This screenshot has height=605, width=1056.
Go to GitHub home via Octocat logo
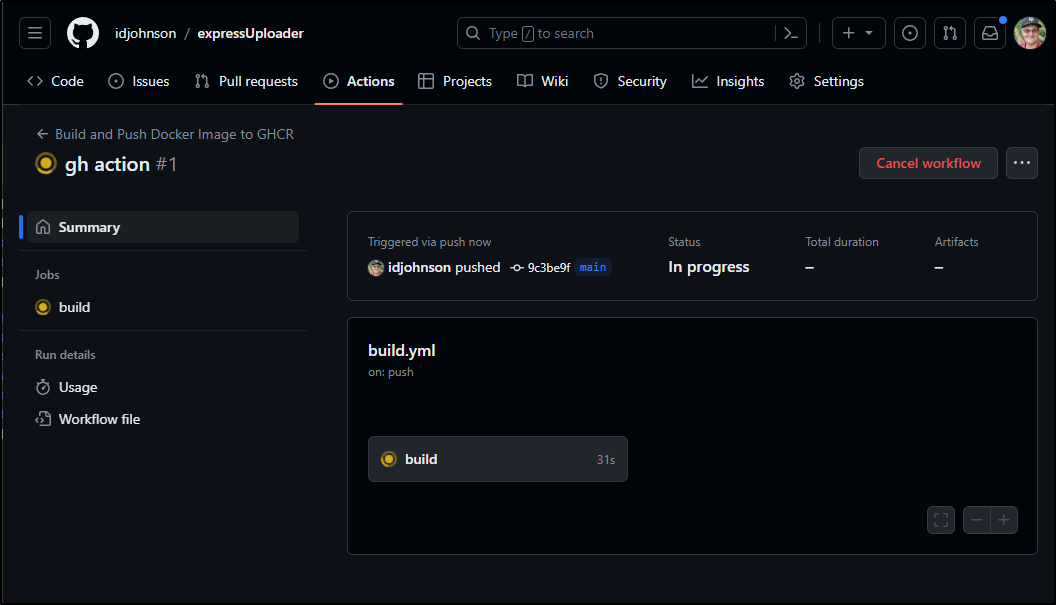tap(83, 33)
